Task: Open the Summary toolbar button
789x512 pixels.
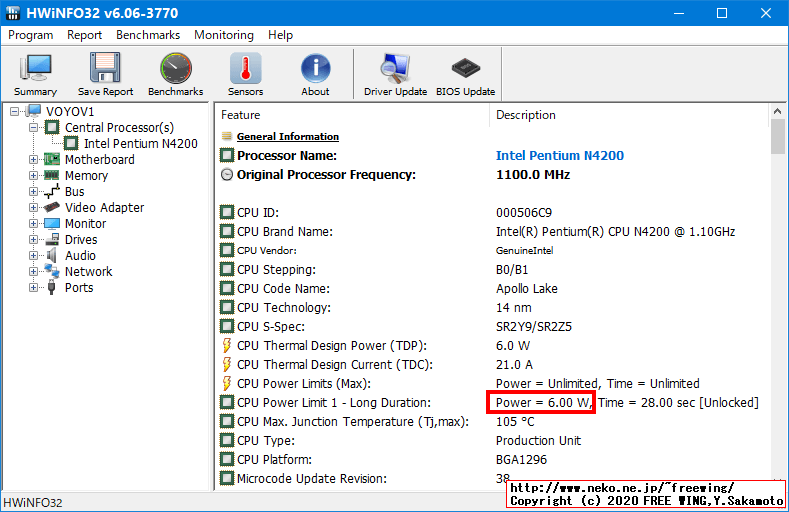Action: (x=35, y=74)
